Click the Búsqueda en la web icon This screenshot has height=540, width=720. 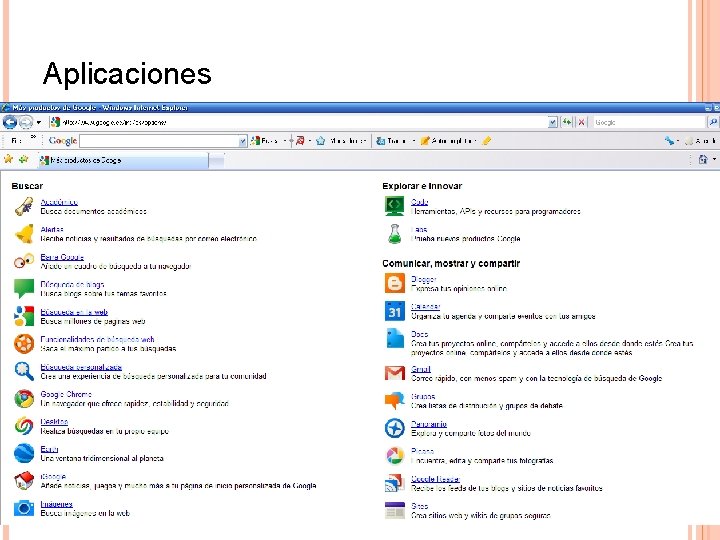(24, 316)
